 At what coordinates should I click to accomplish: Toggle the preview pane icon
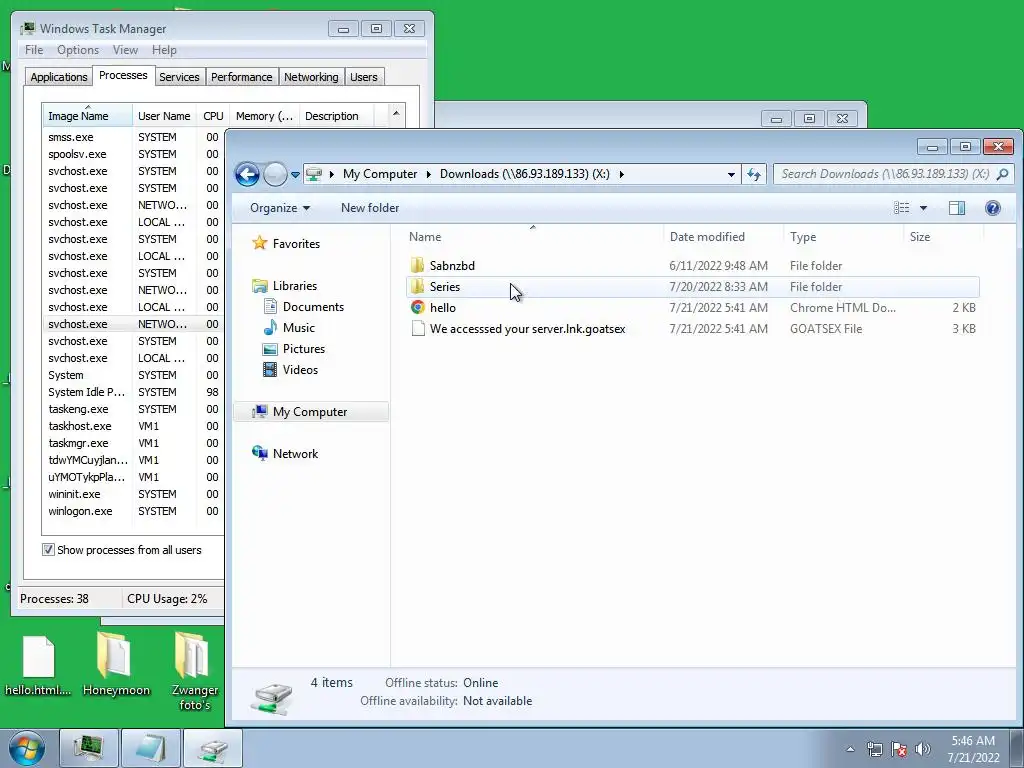(x=957, y=208)
